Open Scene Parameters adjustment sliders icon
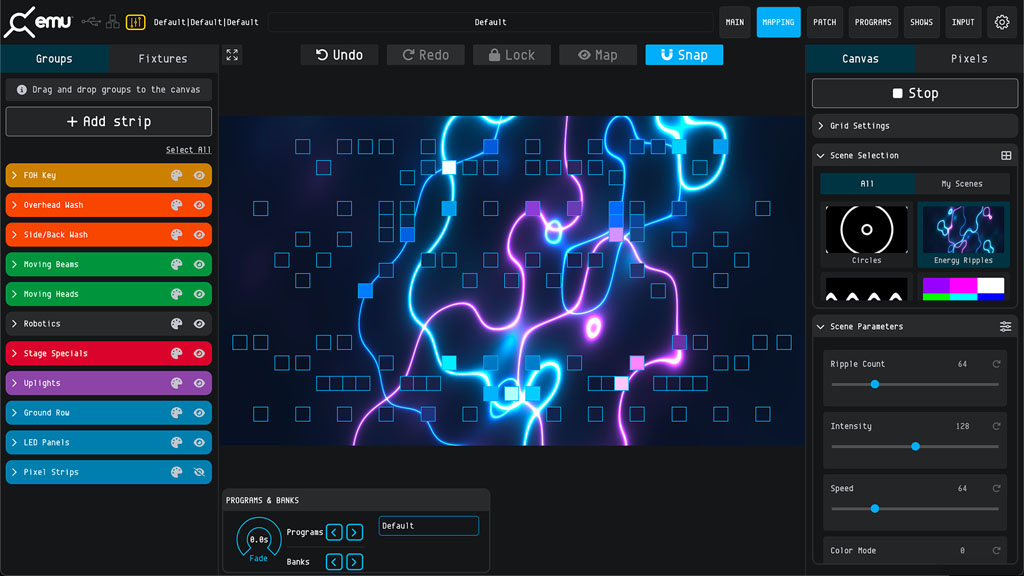This screenshot has height=576, width=1024. 1005,327
